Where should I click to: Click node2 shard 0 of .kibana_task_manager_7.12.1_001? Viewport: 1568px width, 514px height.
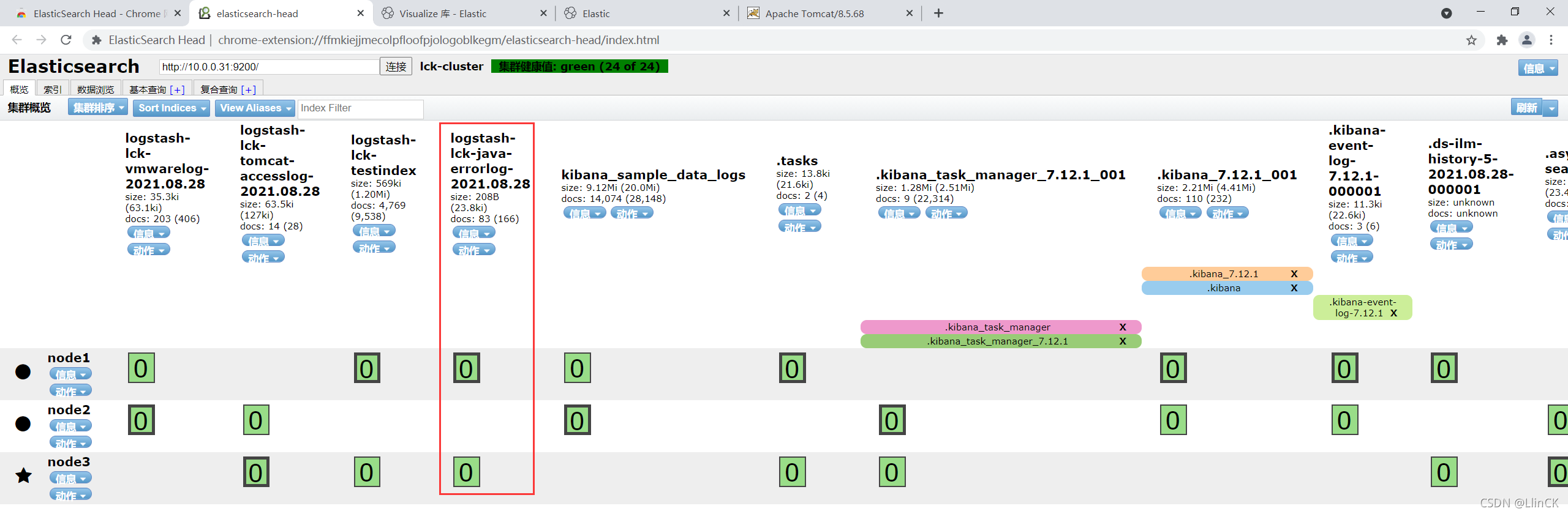point(892,420)
